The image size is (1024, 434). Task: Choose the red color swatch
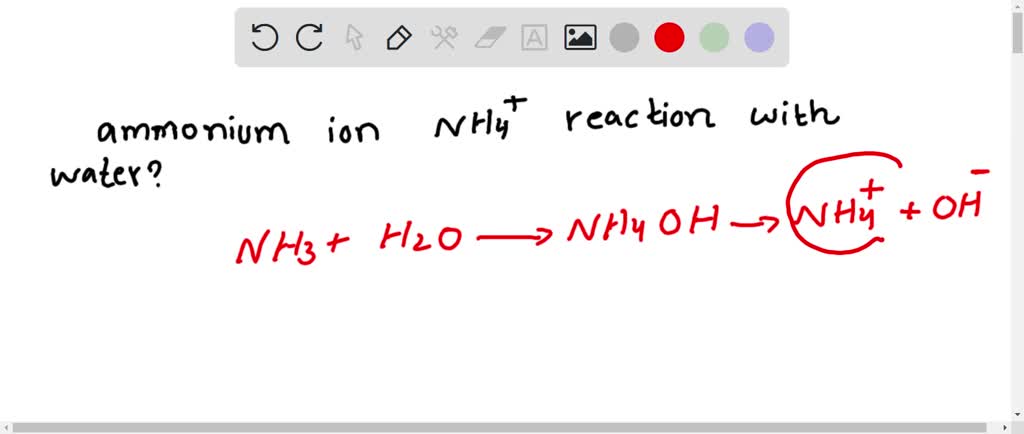[x=669, y=38]
